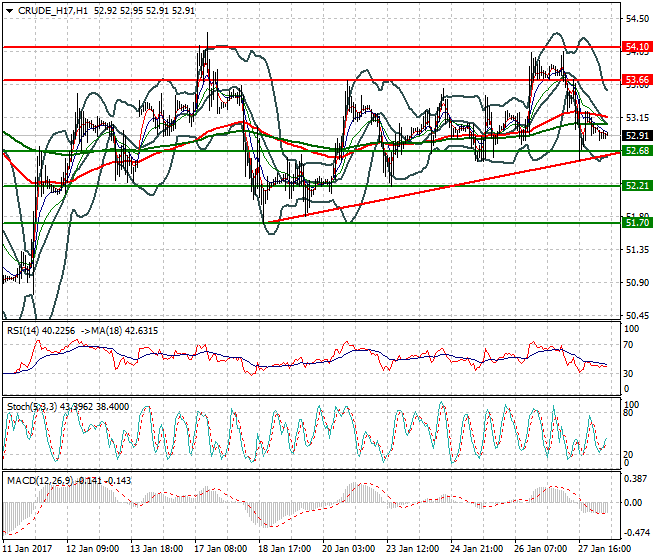
Task: Select the 13 Jan 18:00 time axis label
Action: coord(157,549)
